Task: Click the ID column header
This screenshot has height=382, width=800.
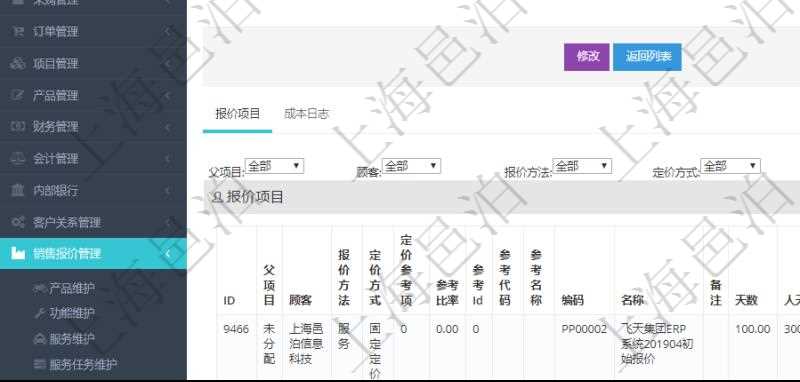Action: [229, 300]
